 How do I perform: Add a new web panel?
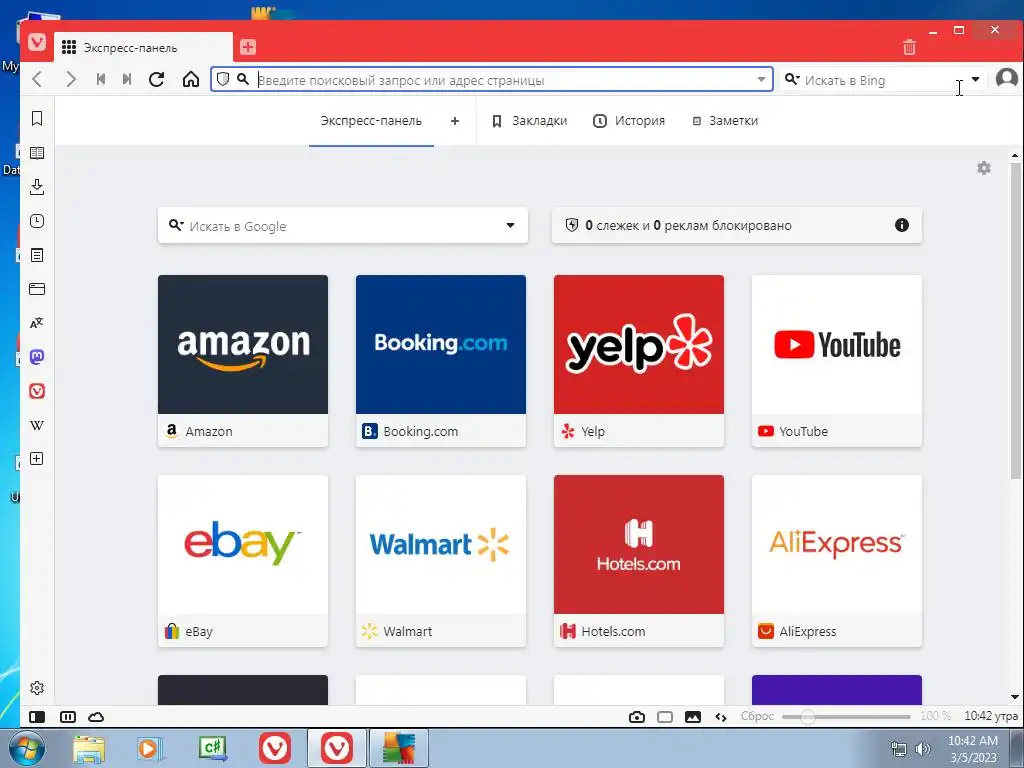tap(37, 458)
